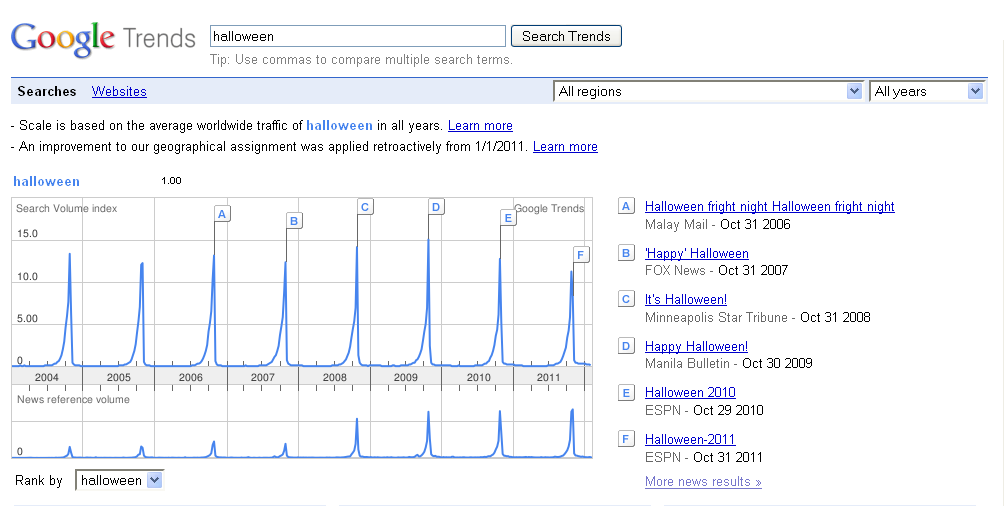Click chart marker B flag for 2007

click(294, 221)
